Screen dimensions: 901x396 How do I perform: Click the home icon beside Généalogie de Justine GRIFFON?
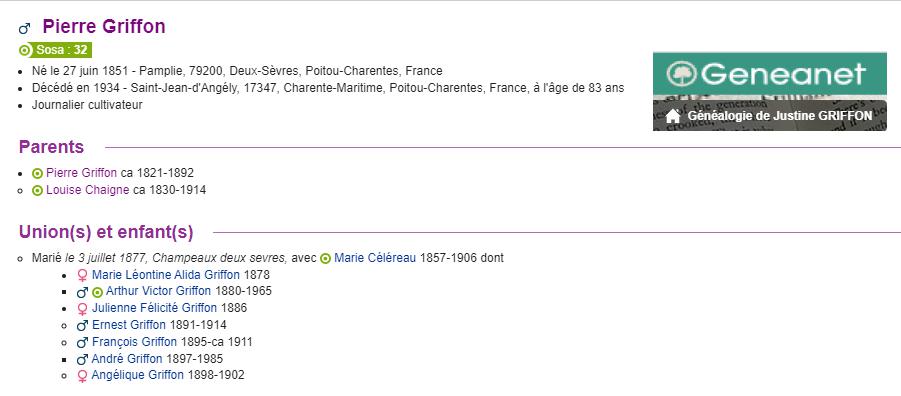click(673, 116)
